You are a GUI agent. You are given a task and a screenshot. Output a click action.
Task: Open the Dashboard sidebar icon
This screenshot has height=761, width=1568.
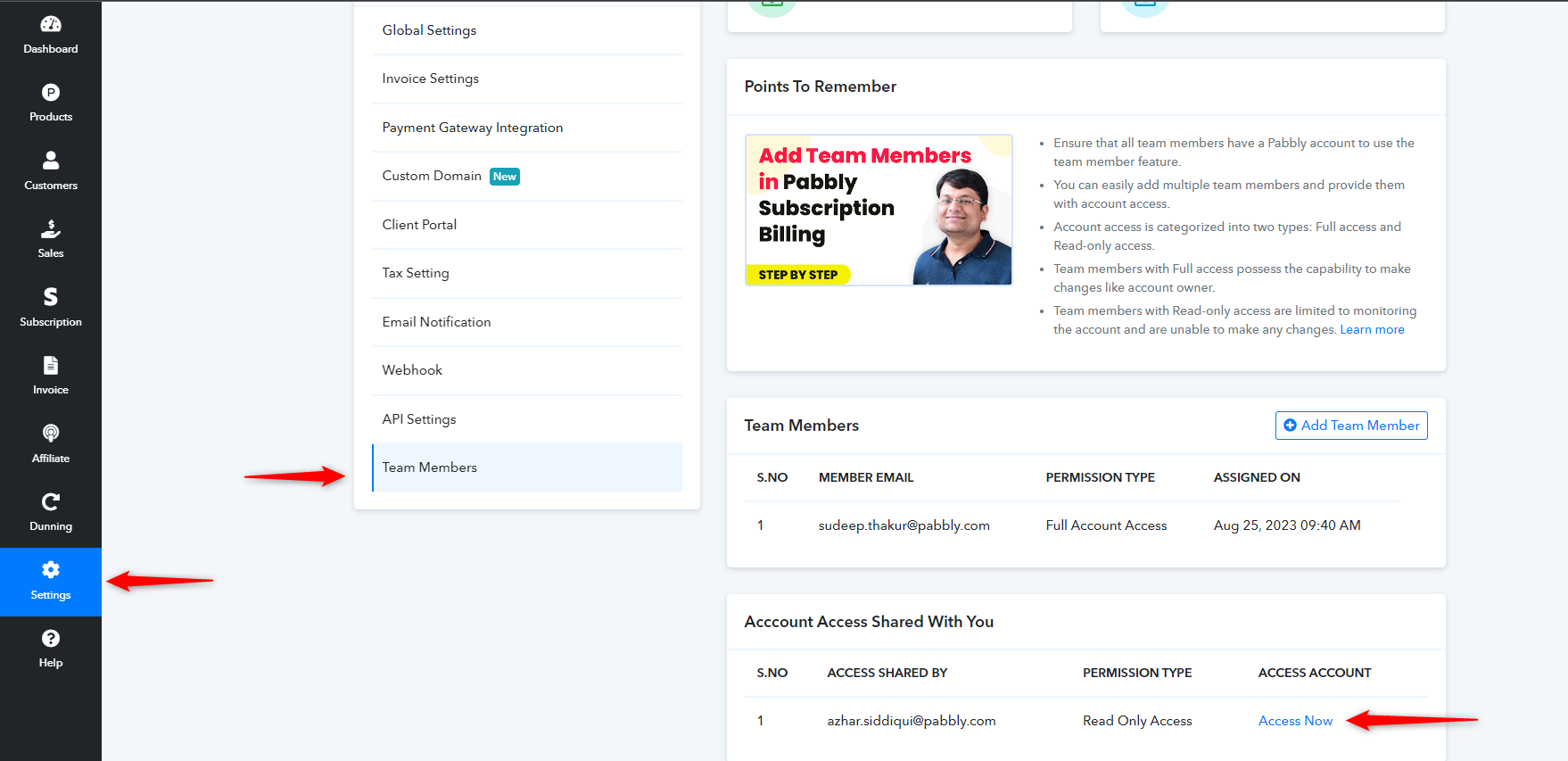tap(51, 24)
